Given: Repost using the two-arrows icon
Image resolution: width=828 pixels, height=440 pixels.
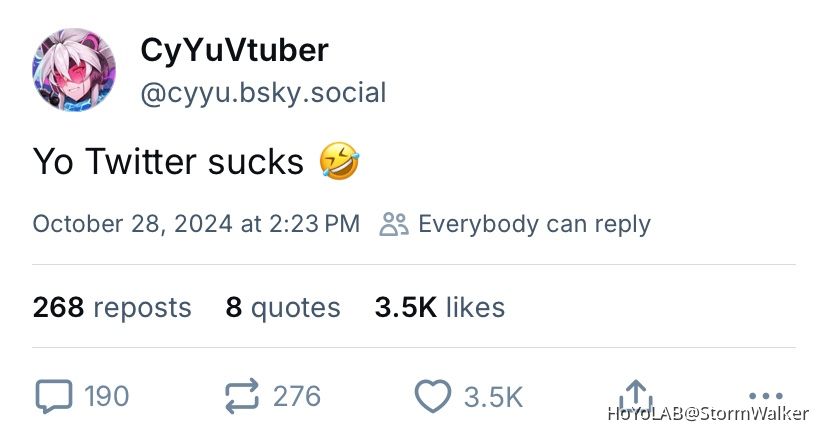Looking at the screenshot, I should click(x=242, y=397).
